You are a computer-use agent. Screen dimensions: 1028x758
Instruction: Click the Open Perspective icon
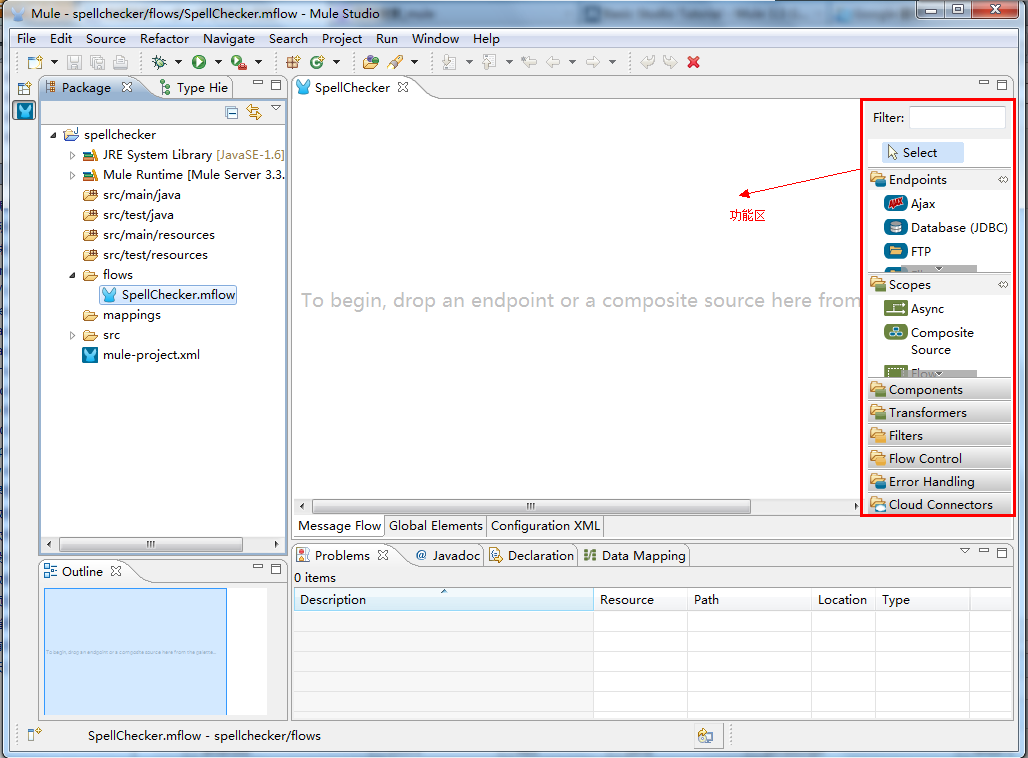pyautogui.click(x=24, y=88)
